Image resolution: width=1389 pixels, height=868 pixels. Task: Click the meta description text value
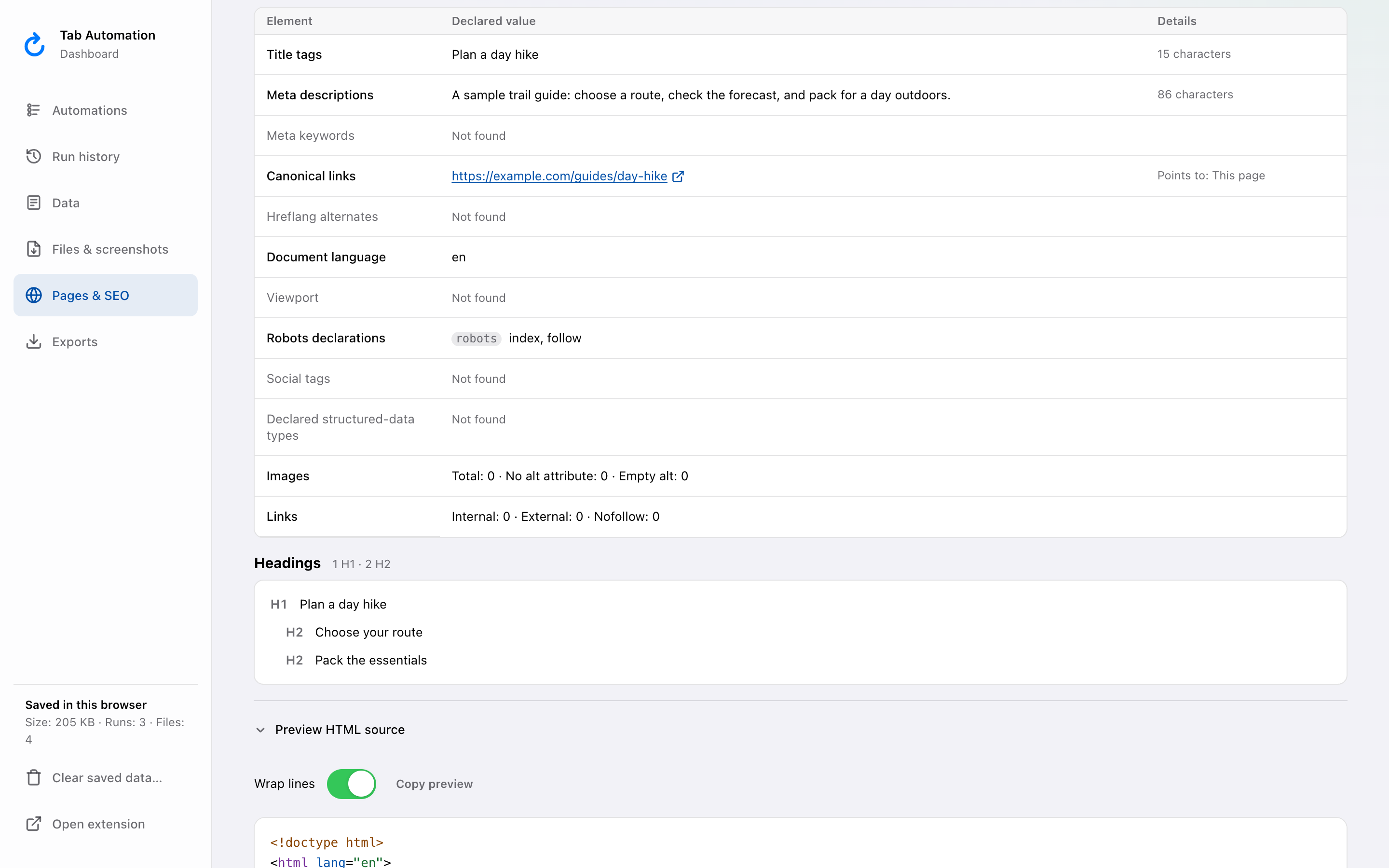coord(701,95)
